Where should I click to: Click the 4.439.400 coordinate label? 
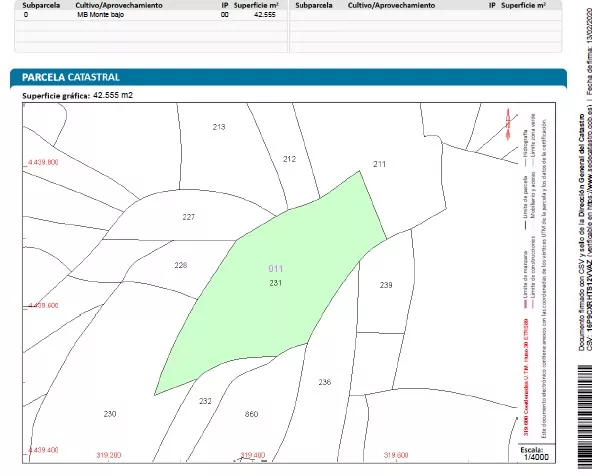(x=43, y=450)
